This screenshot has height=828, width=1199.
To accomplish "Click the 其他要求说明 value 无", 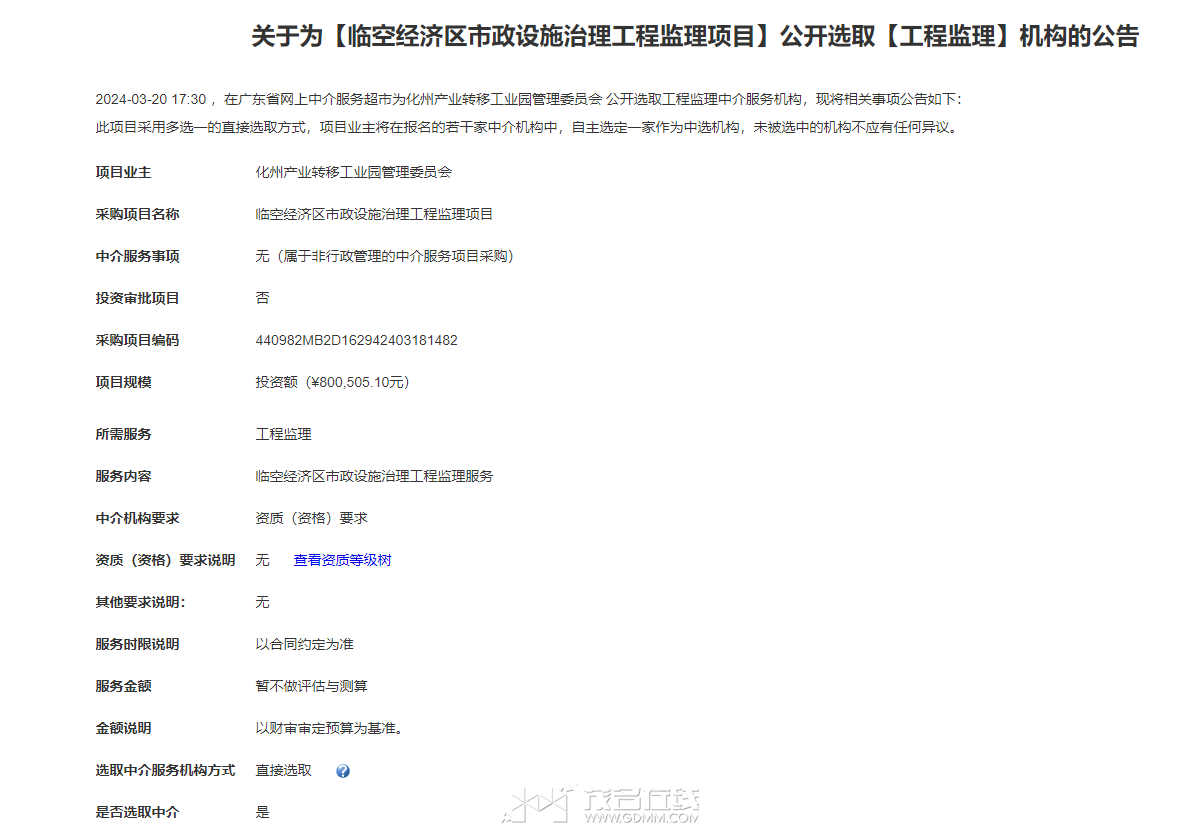I will (x=262, y=602).
